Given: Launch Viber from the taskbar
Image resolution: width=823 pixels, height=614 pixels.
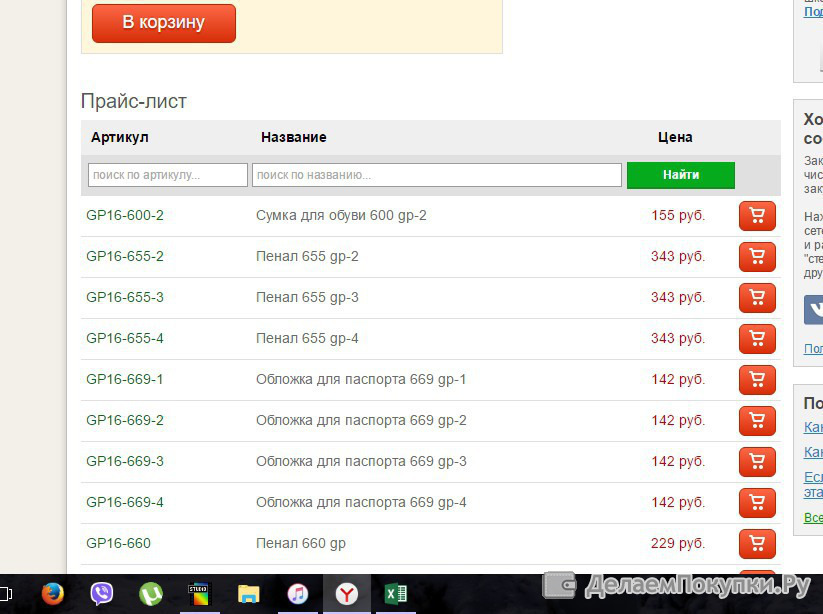Looking at the screenshot, I should point(102,594).
